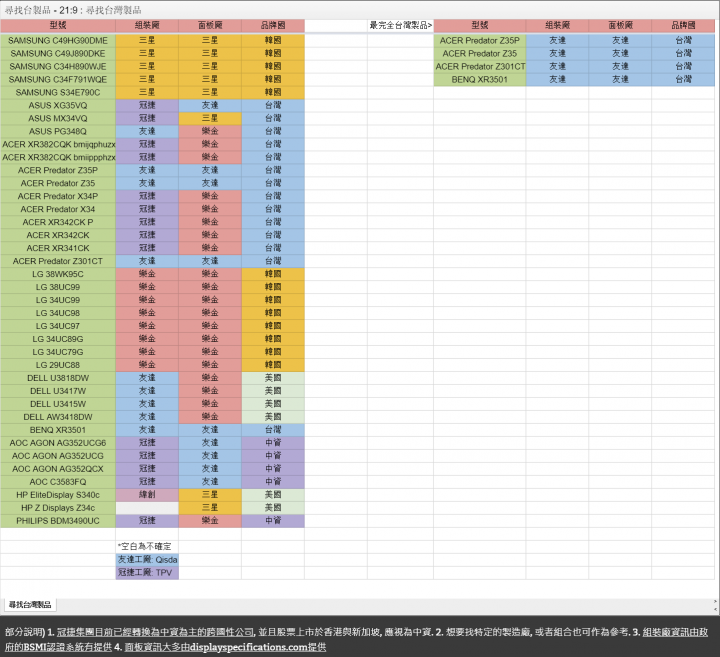Viewport: 720px width, 657px height.
Task: Select the 友達工廠: Qisda legend cell
Action: pos(147,560)
